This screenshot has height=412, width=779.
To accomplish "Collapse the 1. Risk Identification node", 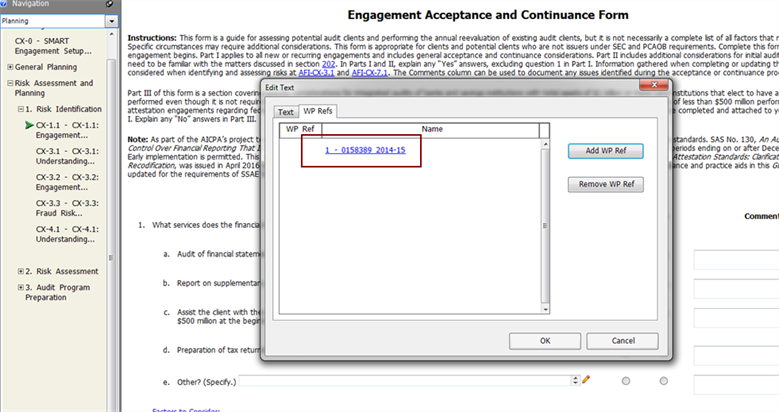I will tap(21, 109).
